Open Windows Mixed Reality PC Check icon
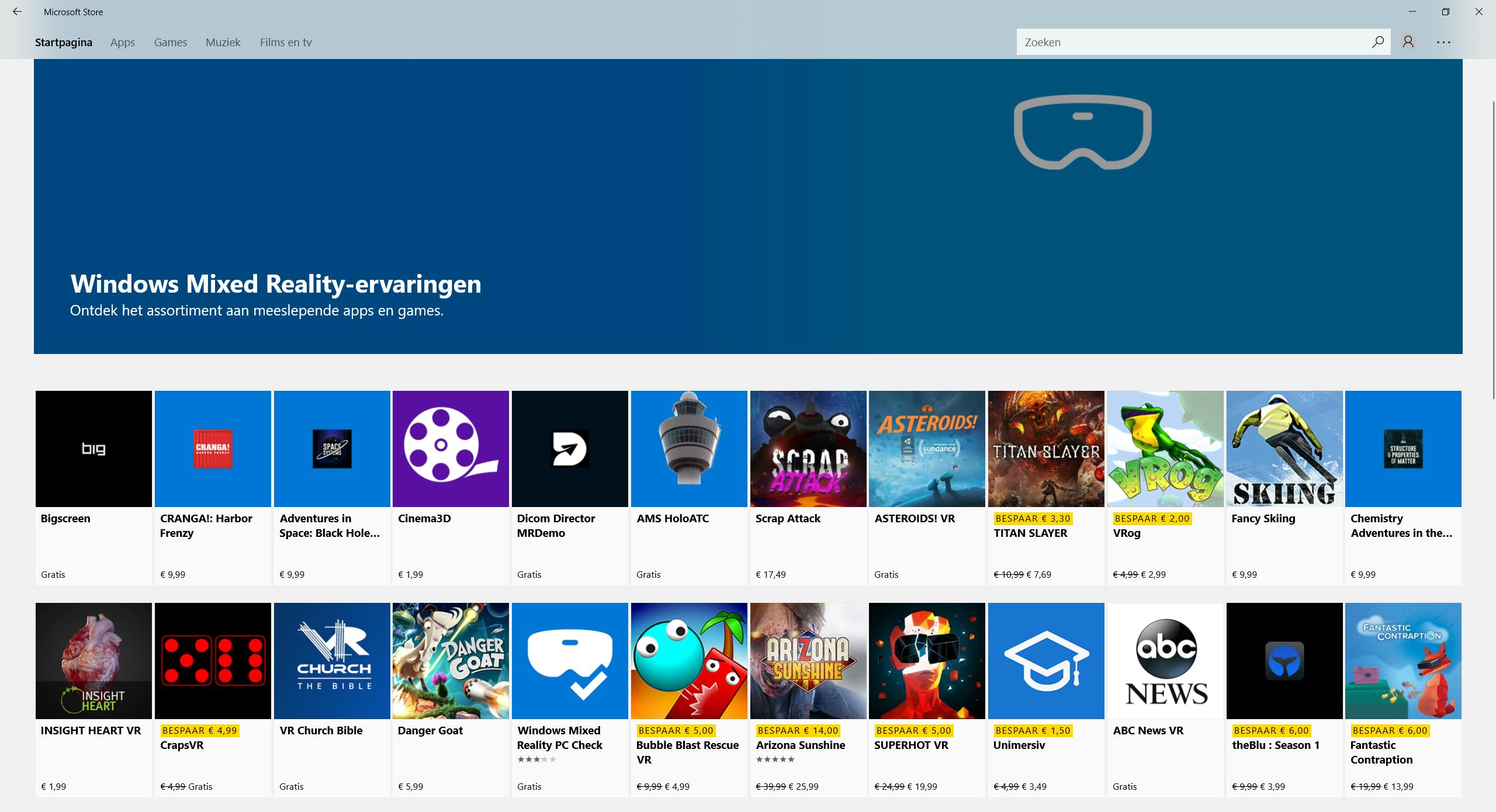Image resolution: width=1496 pixels, height=812 pixels. coord(570,661)
